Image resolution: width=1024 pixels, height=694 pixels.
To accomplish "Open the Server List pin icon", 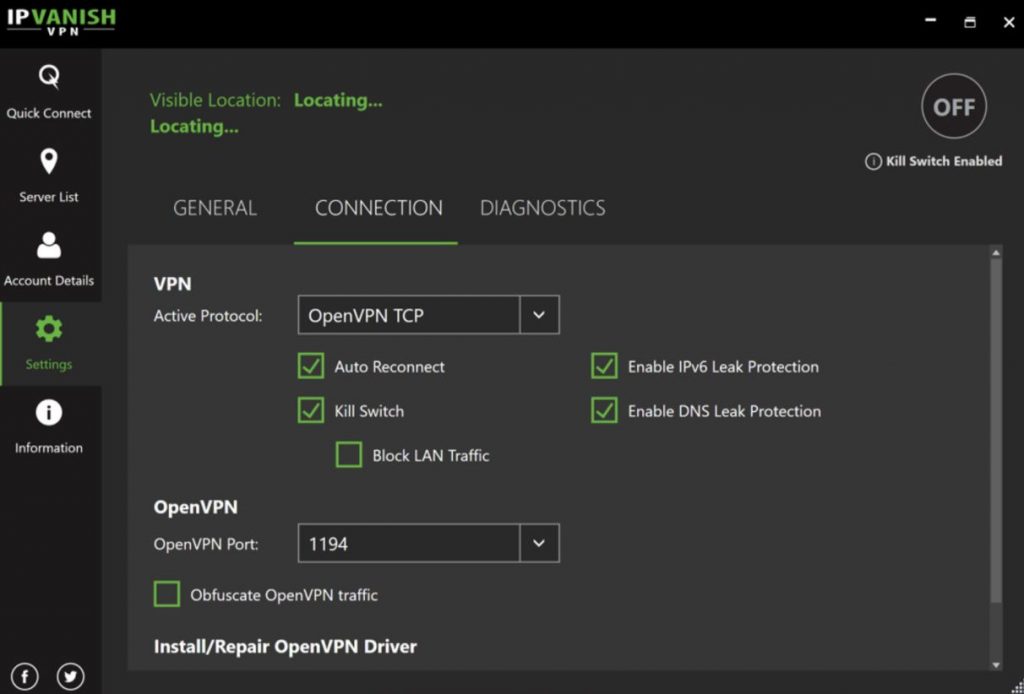I will (x=49, y=161).
